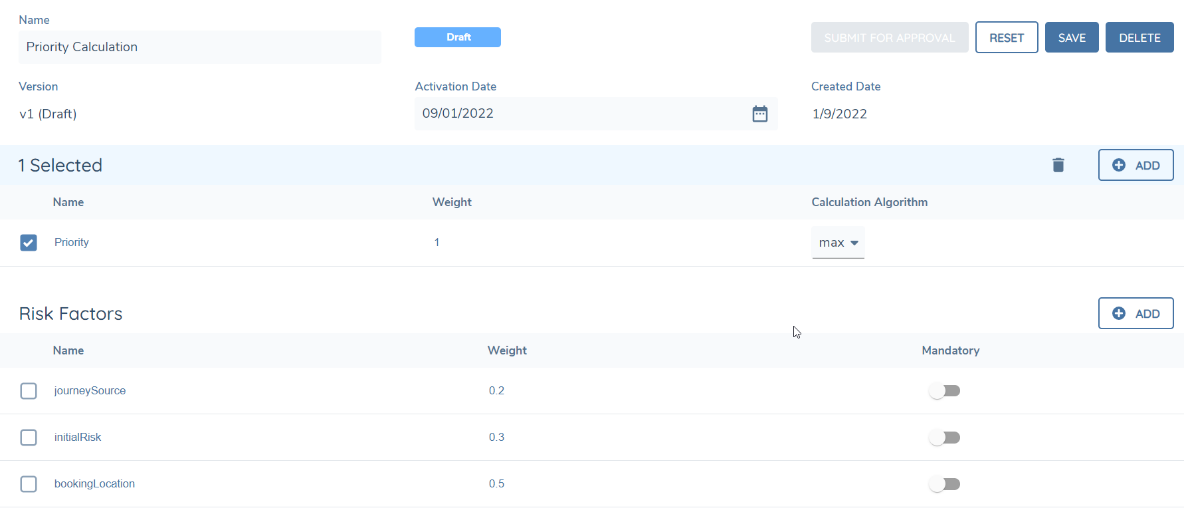1184x522 pixels.
Task: Open the journeySource risk factor link
Action: pos(90,391)
